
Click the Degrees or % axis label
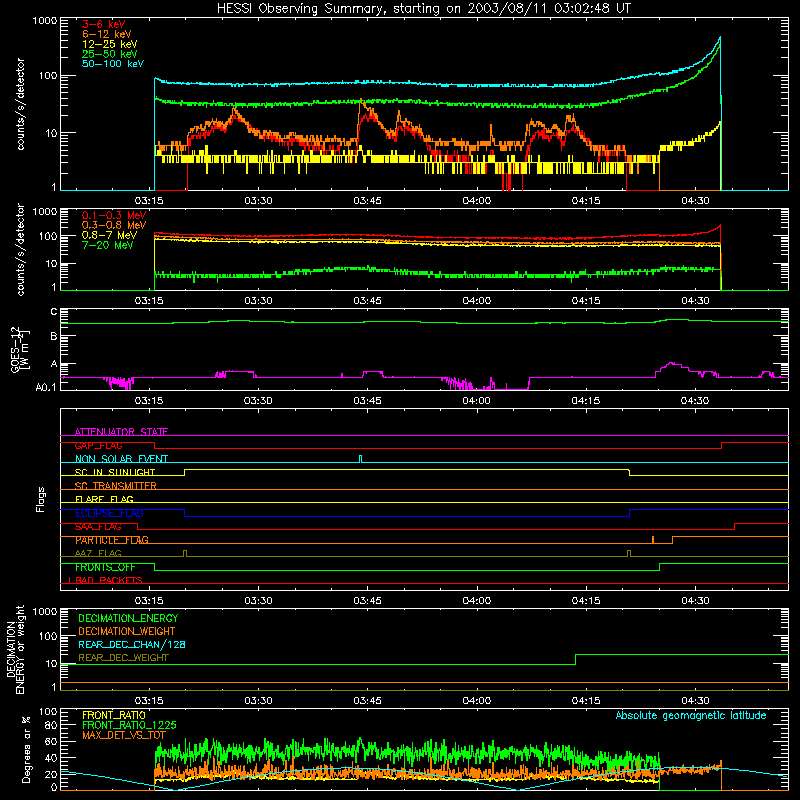(26, 749)
